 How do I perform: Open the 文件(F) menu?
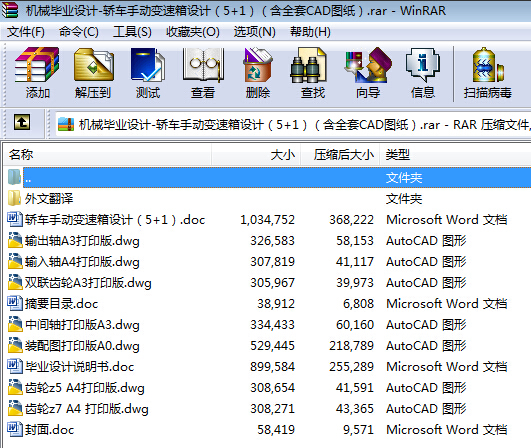pos(26,32)
